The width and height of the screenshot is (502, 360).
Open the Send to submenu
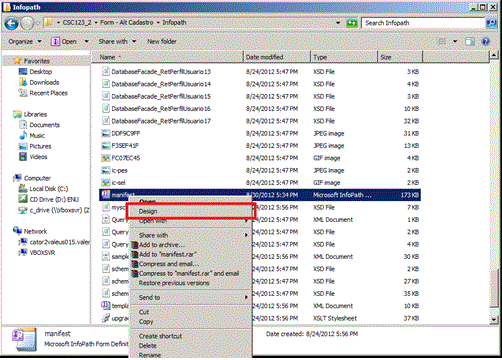click(x=190, y=297)
